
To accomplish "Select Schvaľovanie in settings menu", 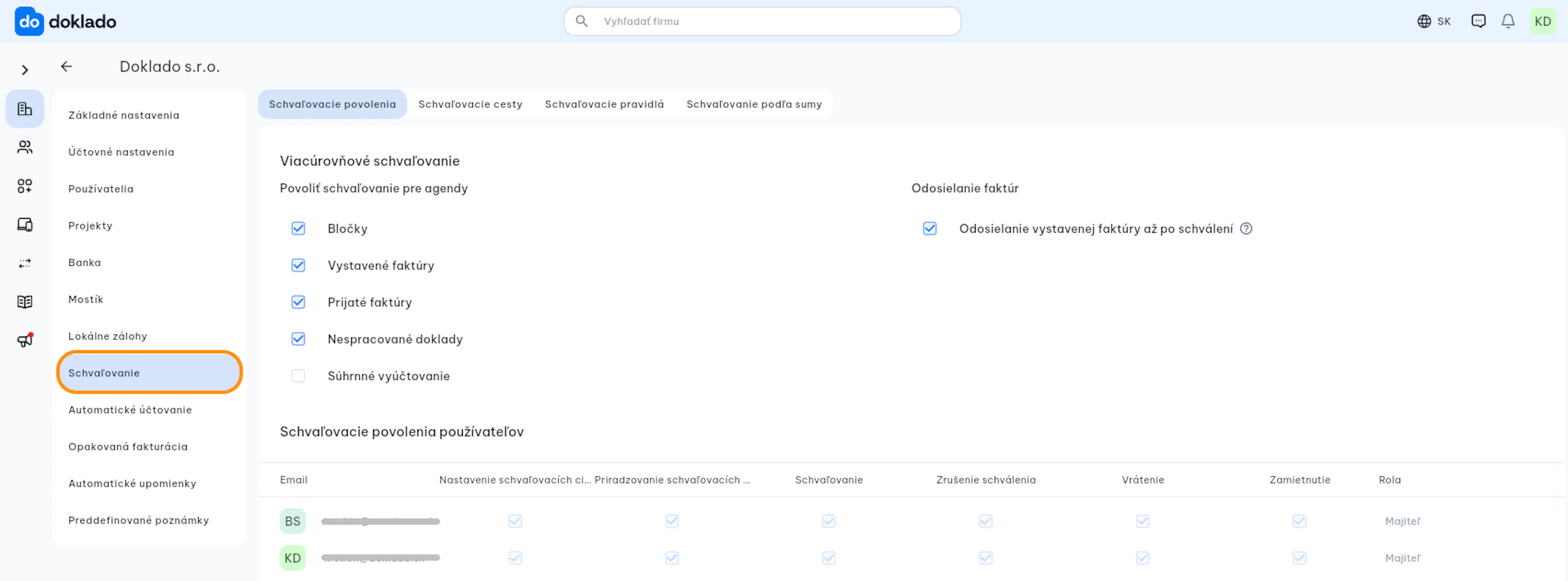I will [x=149, y=373].
